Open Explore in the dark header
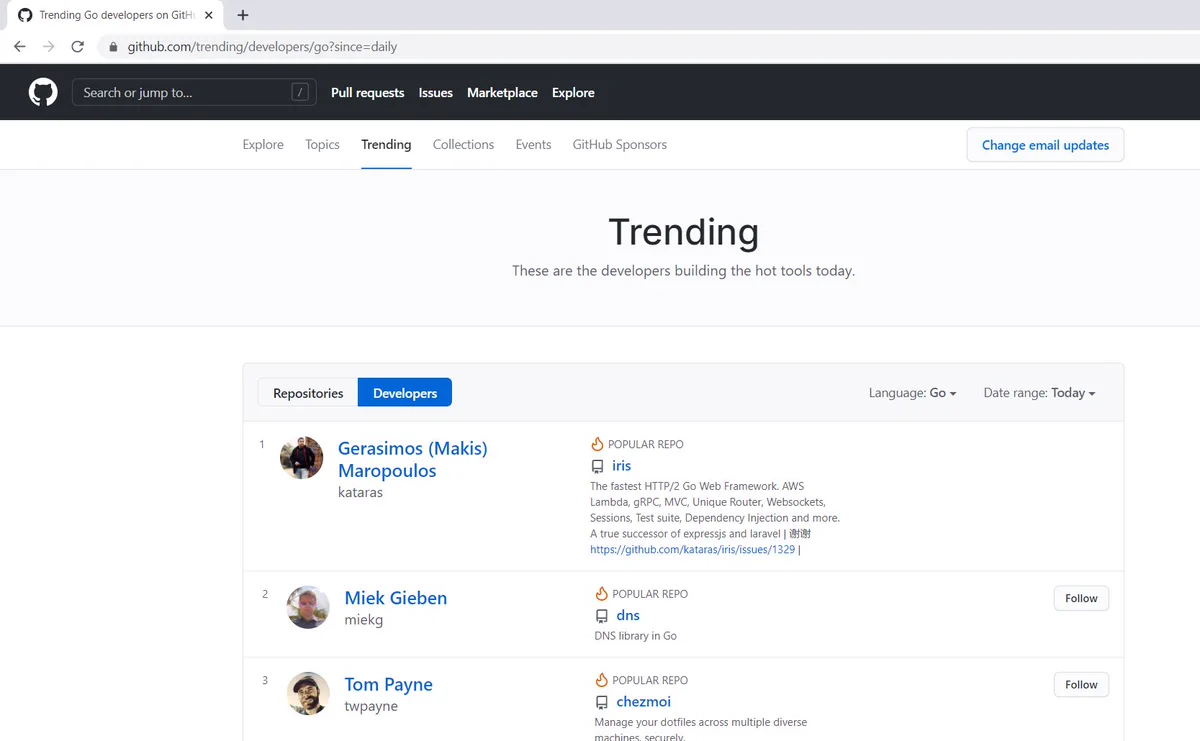This screenshot has width=1200, height=741. (x=573, y=93)
